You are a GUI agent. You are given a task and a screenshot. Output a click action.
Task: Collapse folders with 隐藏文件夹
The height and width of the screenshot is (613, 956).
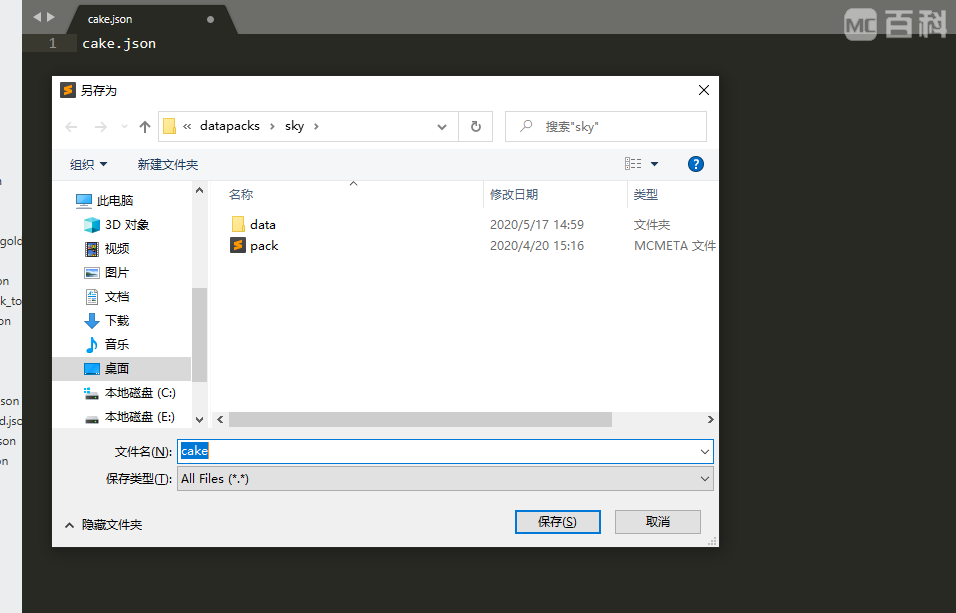pyautogui.click(x=103, y=525)
